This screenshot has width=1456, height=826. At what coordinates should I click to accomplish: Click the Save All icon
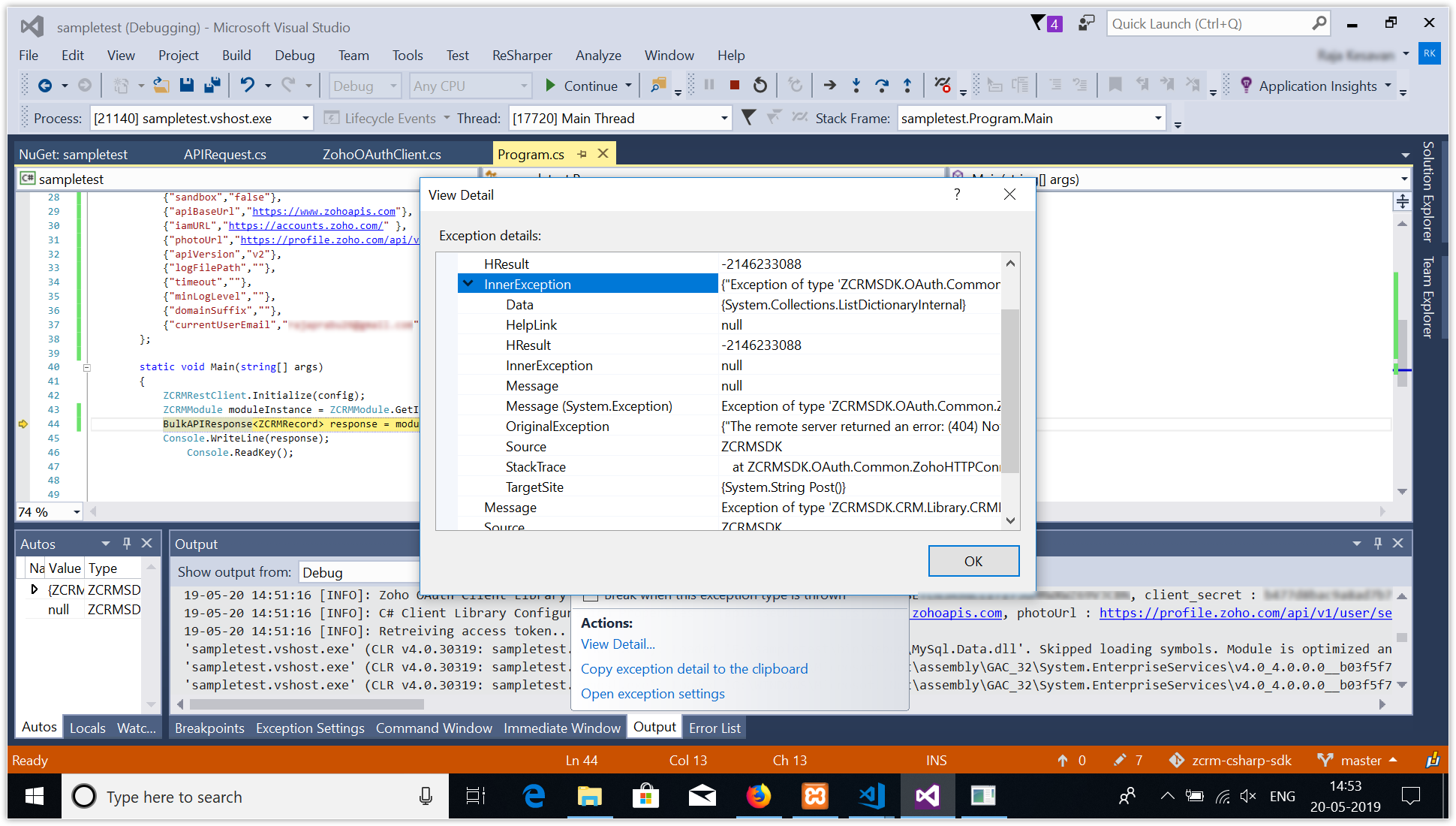212,86
